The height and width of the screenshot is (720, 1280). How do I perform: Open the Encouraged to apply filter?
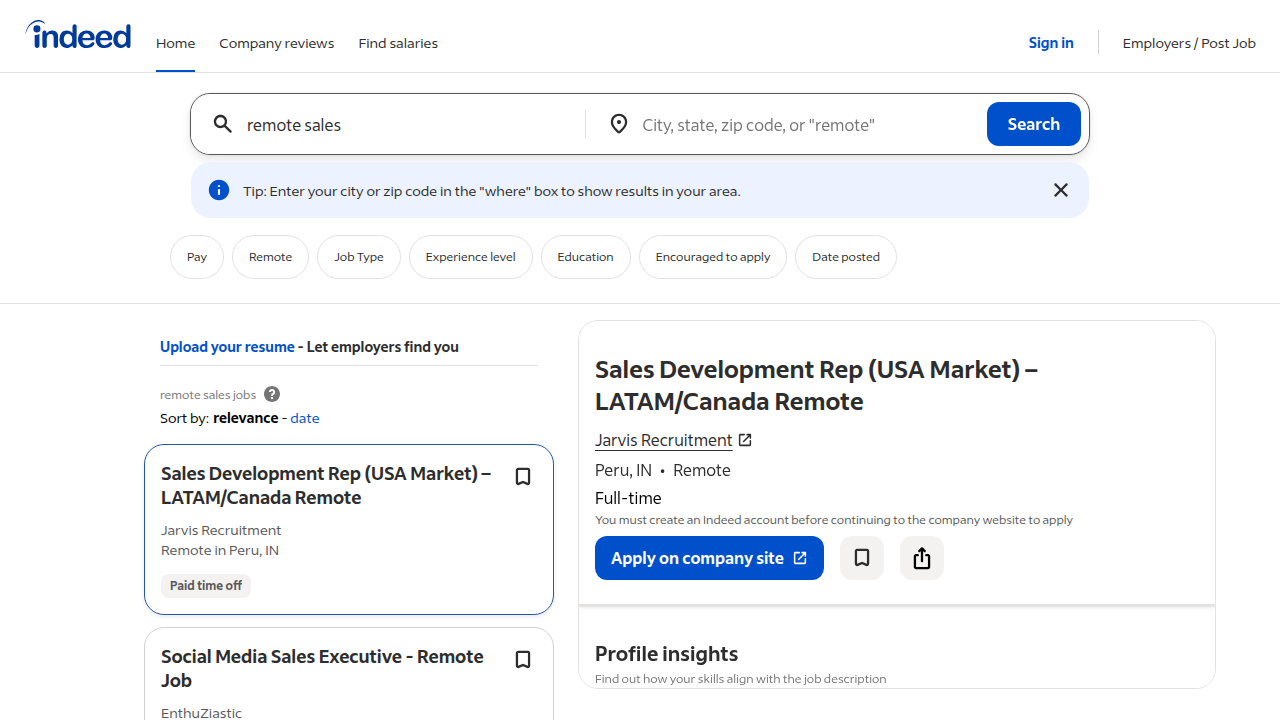click(713, 257)
